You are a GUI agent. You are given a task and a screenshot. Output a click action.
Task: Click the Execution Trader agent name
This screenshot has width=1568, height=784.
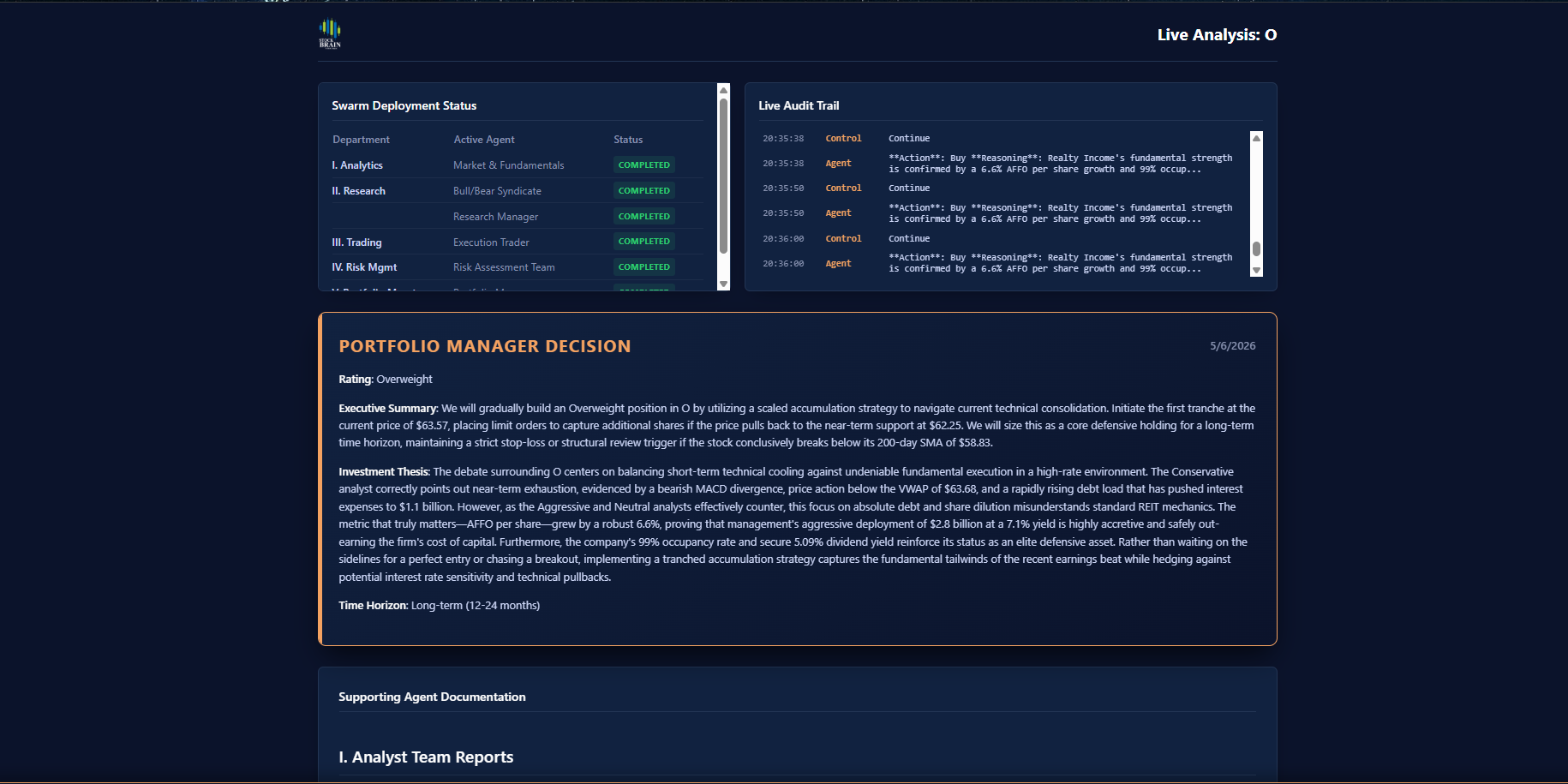(491, 242)
